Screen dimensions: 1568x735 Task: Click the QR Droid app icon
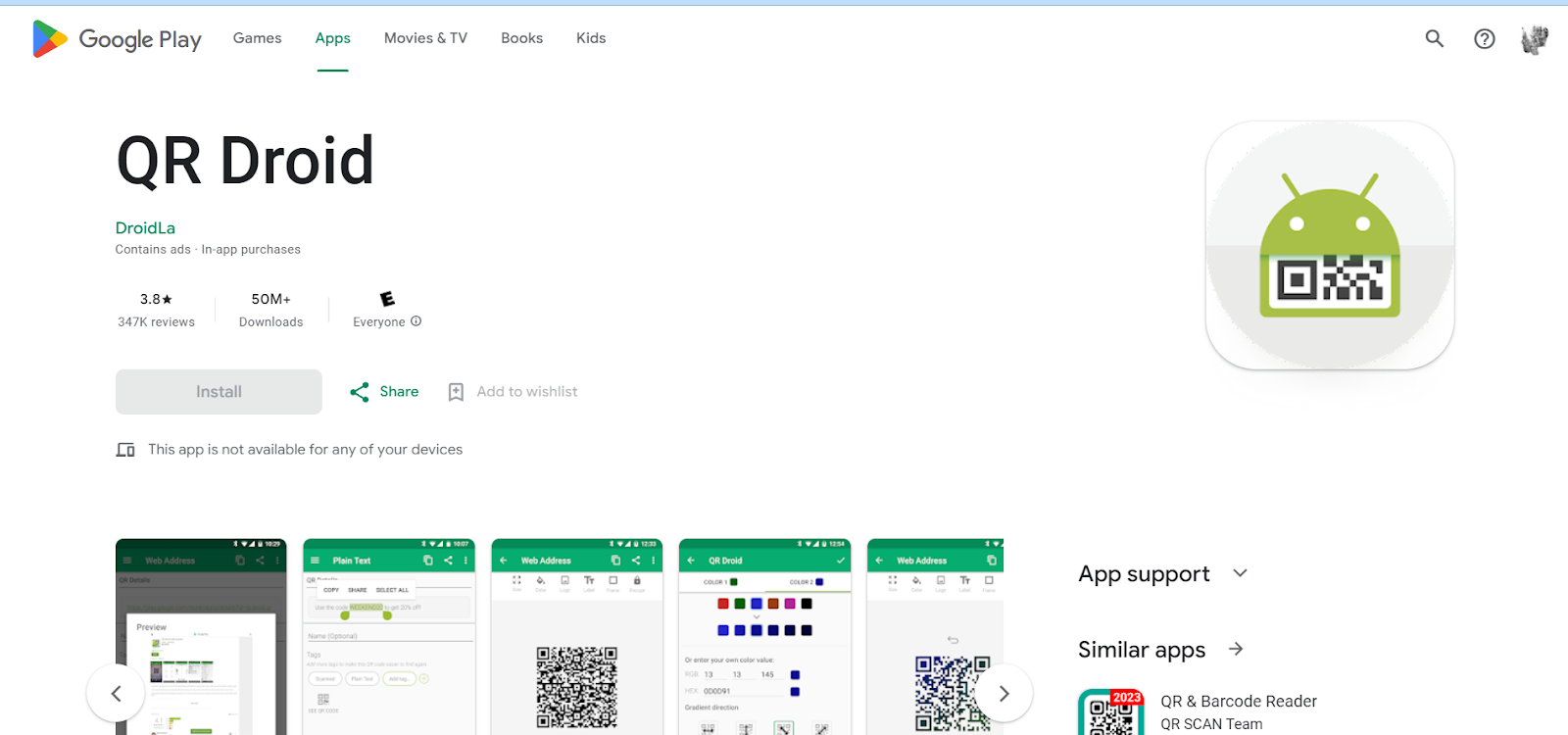point(1330,245)
